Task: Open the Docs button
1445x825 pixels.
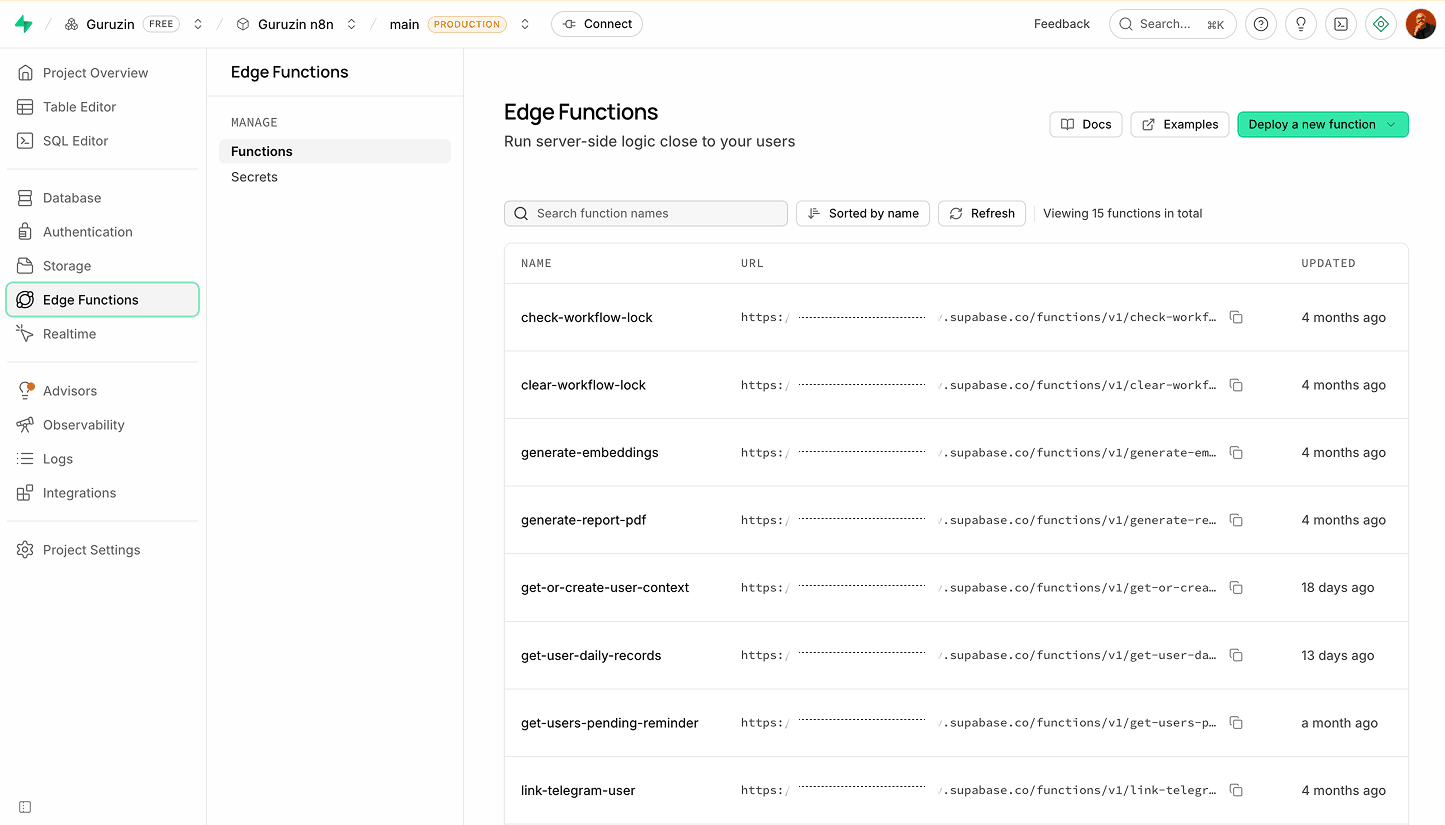Action: point(1086,124)
